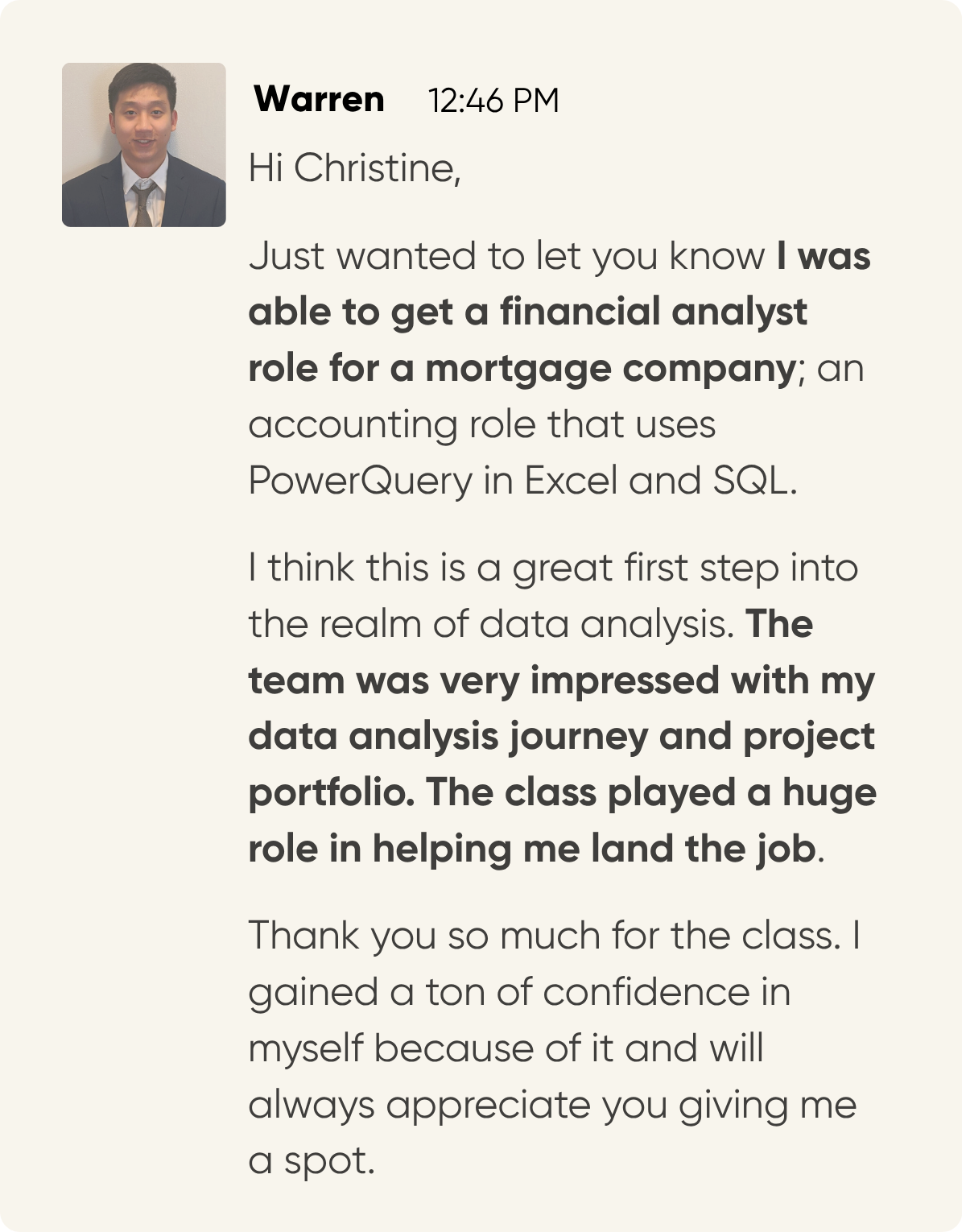The height and width of the screenshot is (1232, 966).
Task: Click the word 'SQL.'
Action: point(754,482)
